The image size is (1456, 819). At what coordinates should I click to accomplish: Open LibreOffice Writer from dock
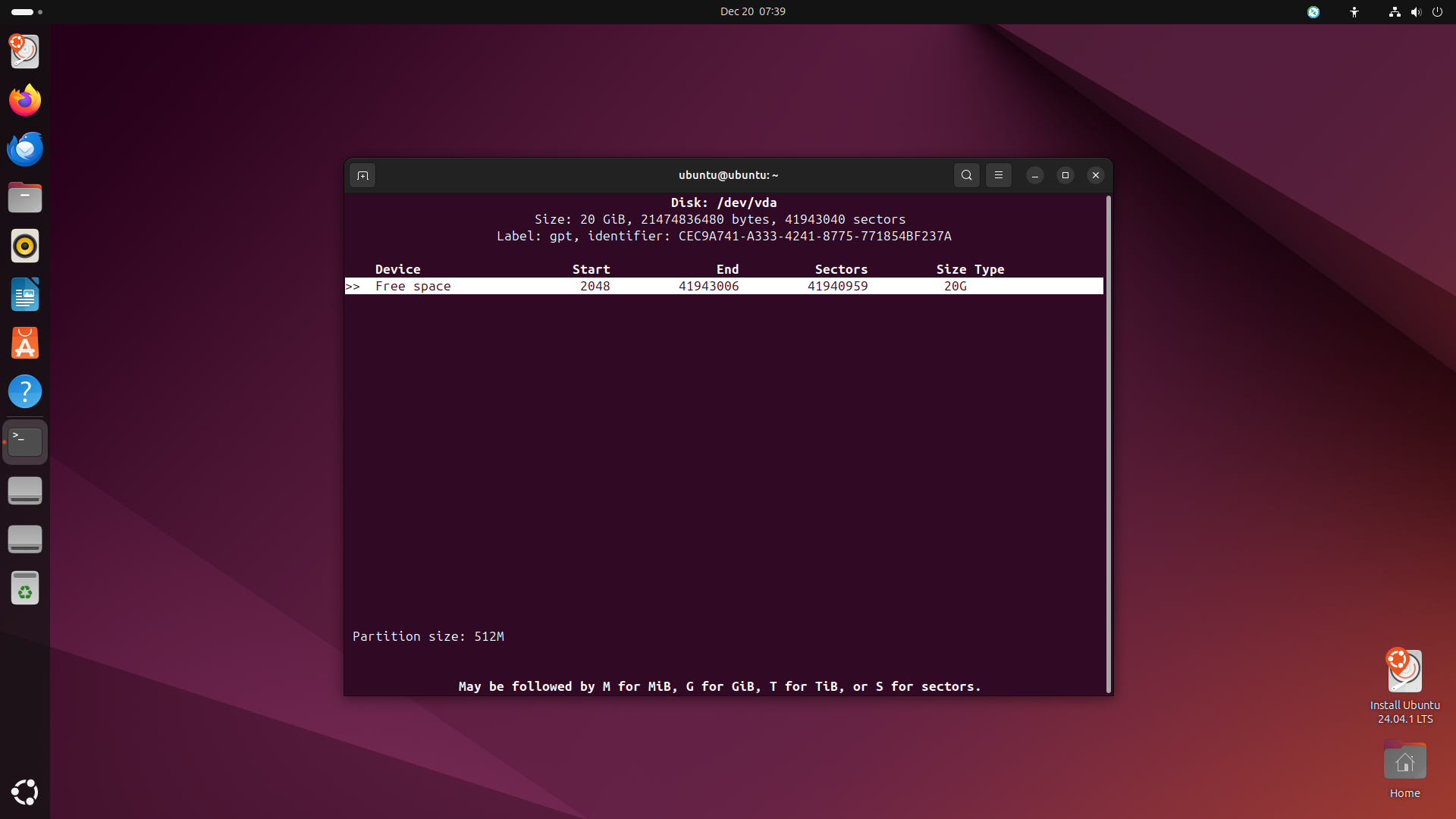[x=25, y=294]
